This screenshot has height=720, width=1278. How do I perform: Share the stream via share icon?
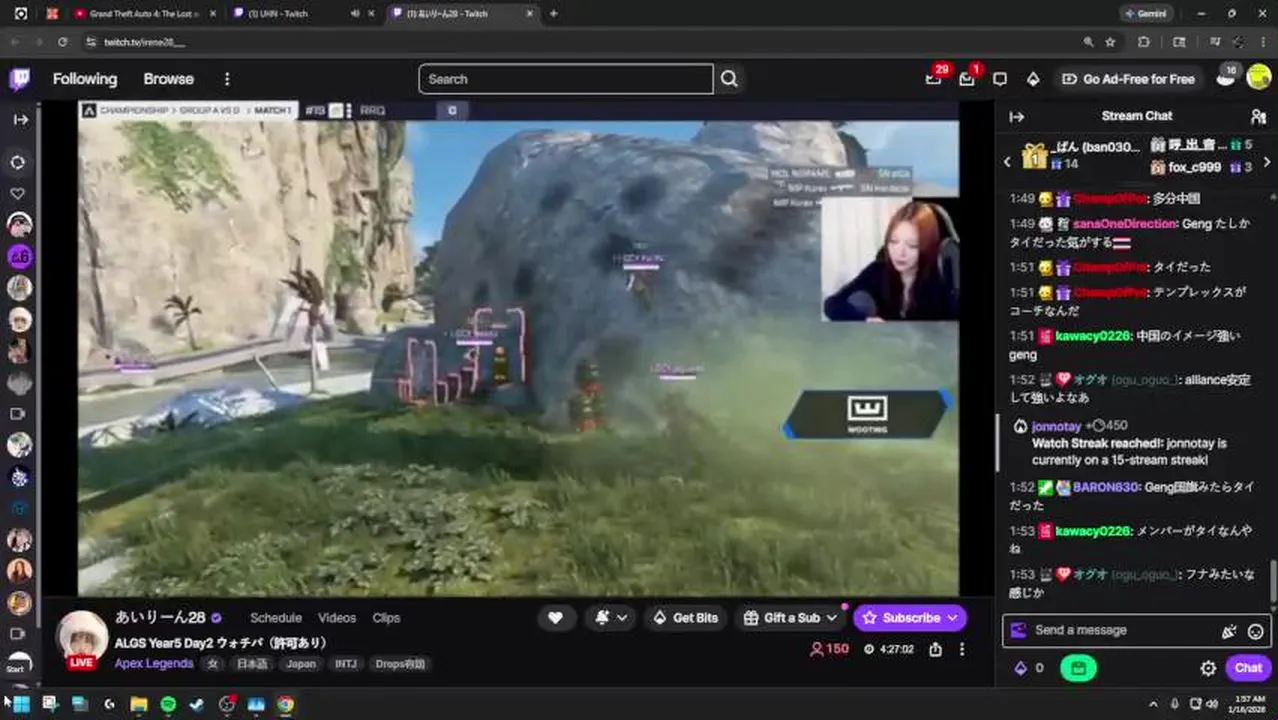(935, 649)
